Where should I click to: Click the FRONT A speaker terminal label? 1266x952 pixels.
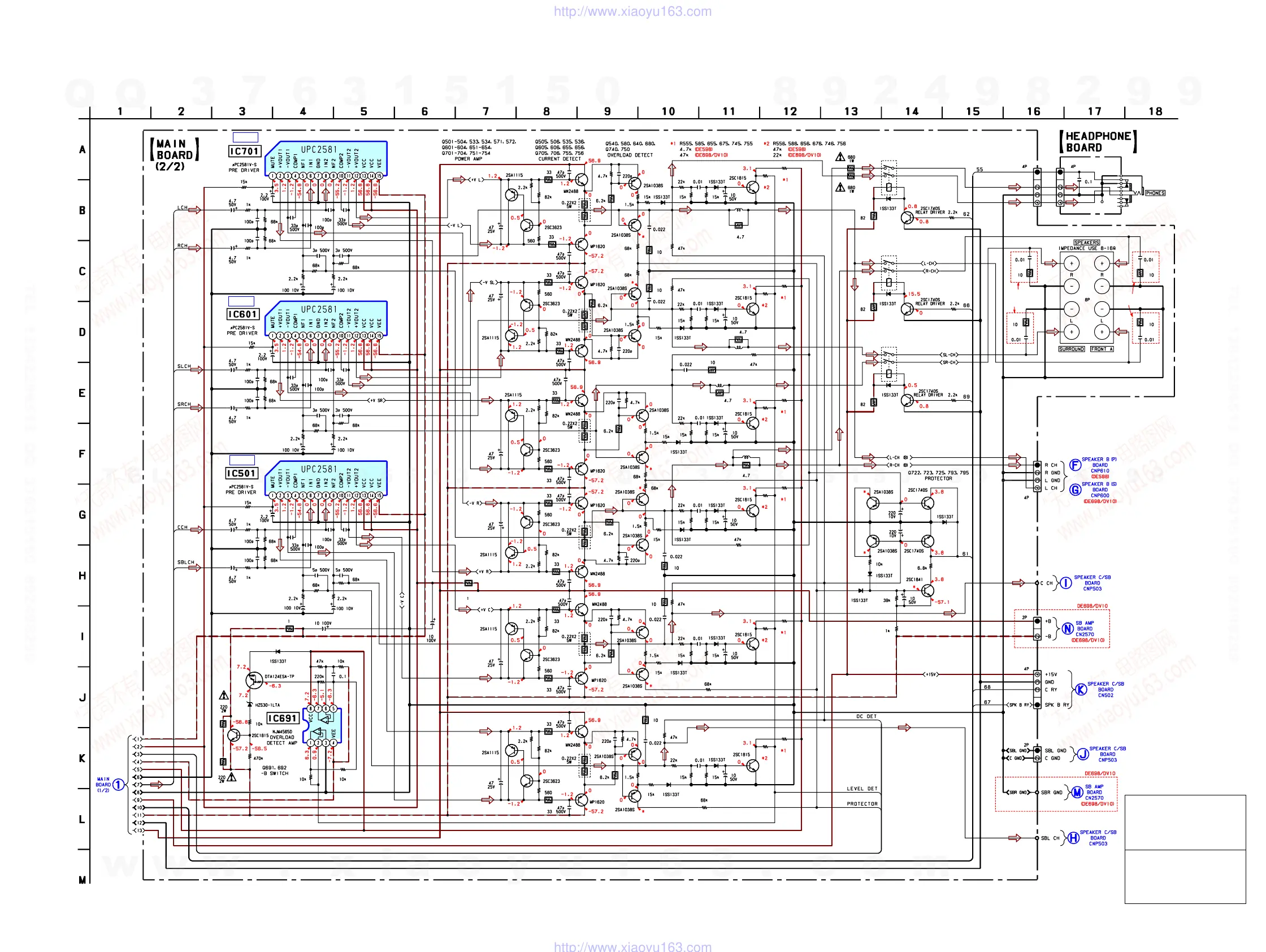[1101, 349]
